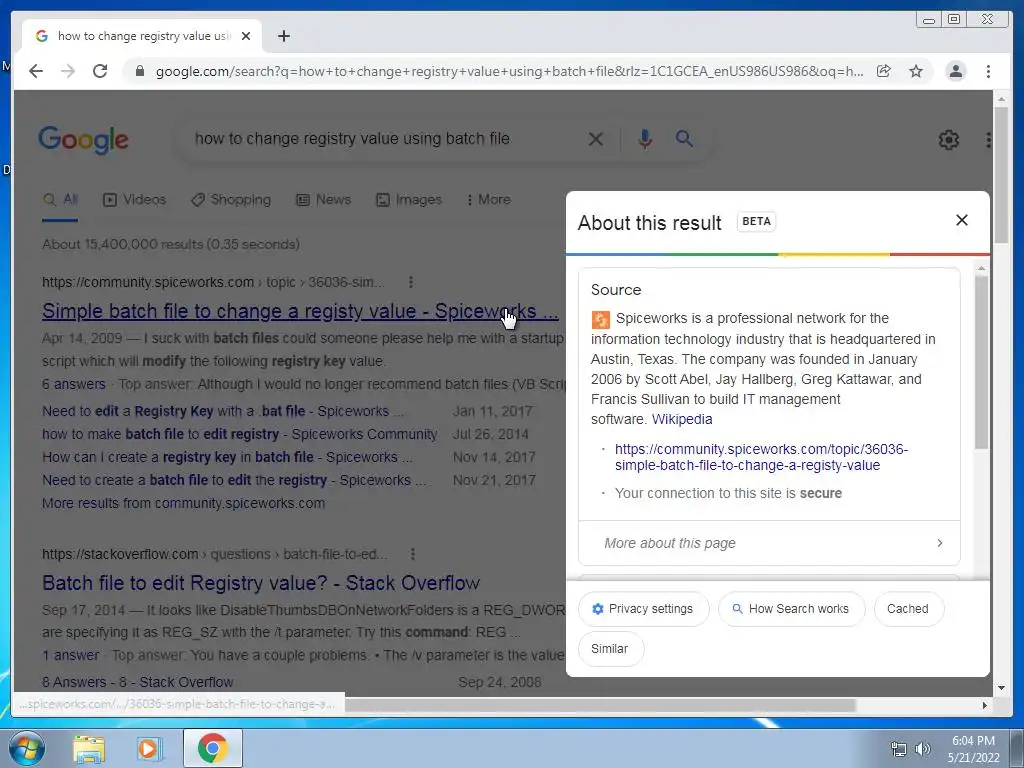The height and width of the screenshot is (768, 1024).
Task: Open a new tab with the plus button
Action: 283,36
